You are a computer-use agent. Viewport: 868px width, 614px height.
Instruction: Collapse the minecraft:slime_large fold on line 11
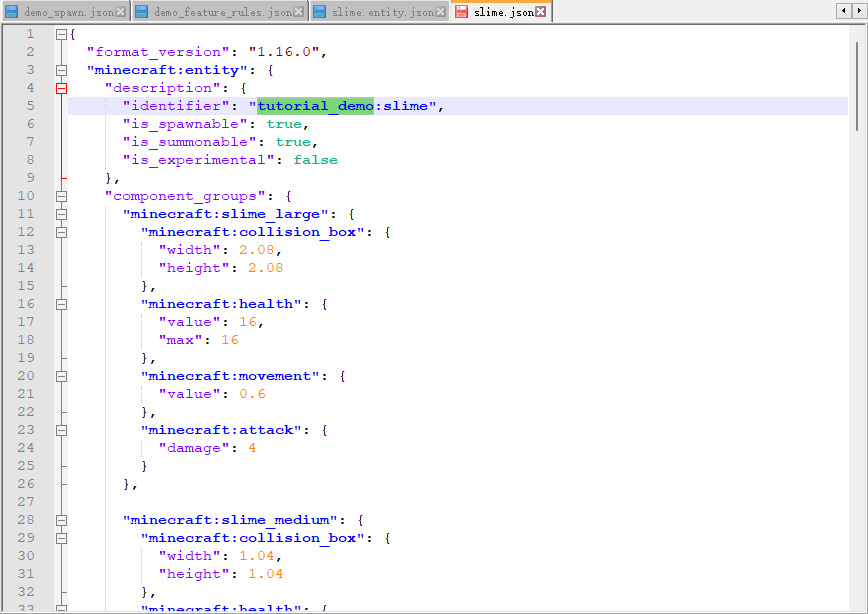click(61, 214)
